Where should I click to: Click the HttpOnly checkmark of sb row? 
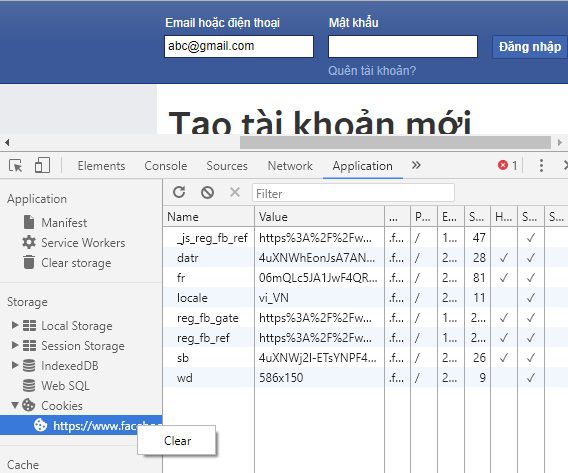[504, 358]
